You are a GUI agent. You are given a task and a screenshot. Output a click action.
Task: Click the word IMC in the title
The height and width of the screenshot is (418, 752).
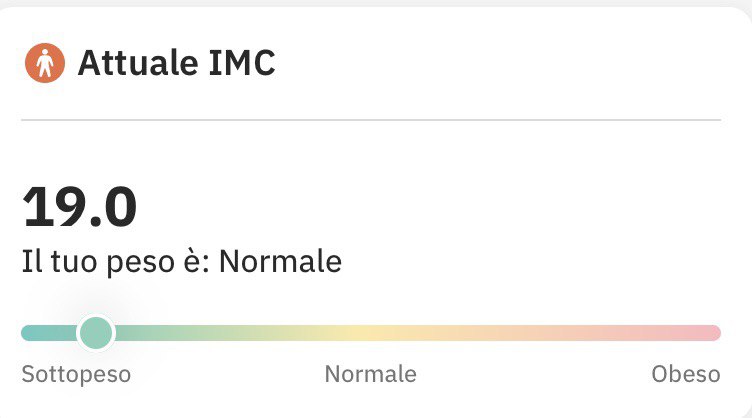(242, 62)
